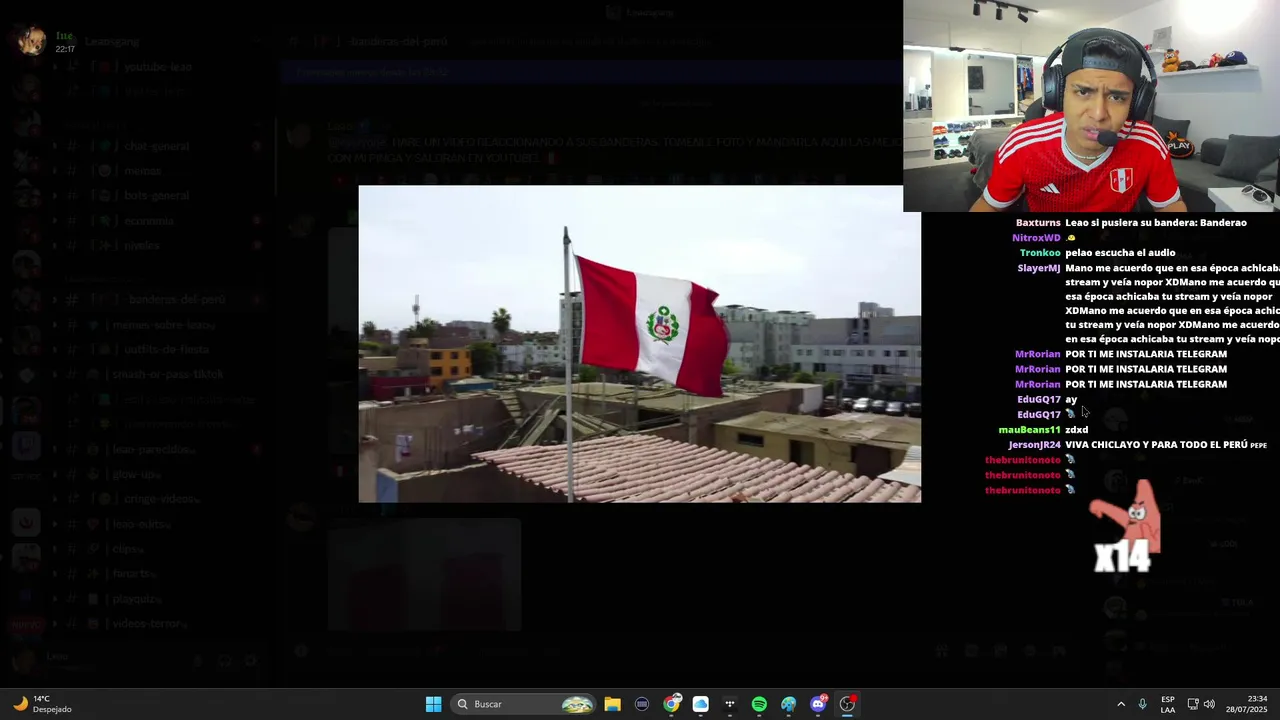Open Google Chrome from the taskbar
Screen dimensions: 1280x720
[672, 704]
